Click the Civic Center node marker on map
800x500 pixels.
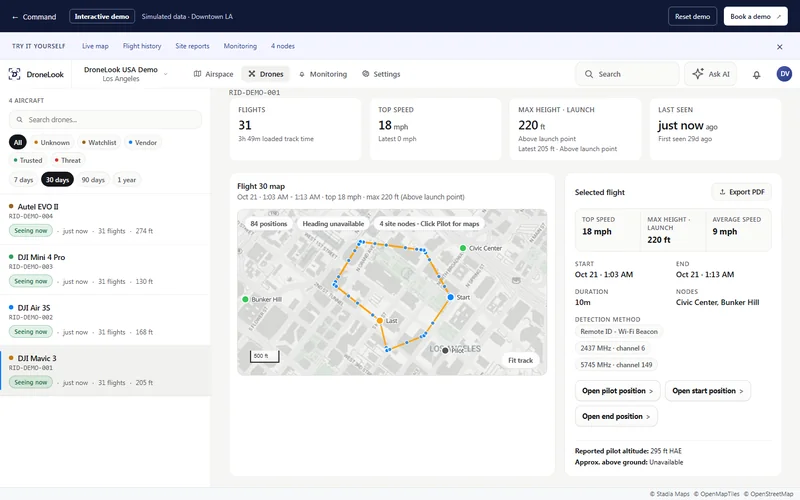tap(463, 248)
